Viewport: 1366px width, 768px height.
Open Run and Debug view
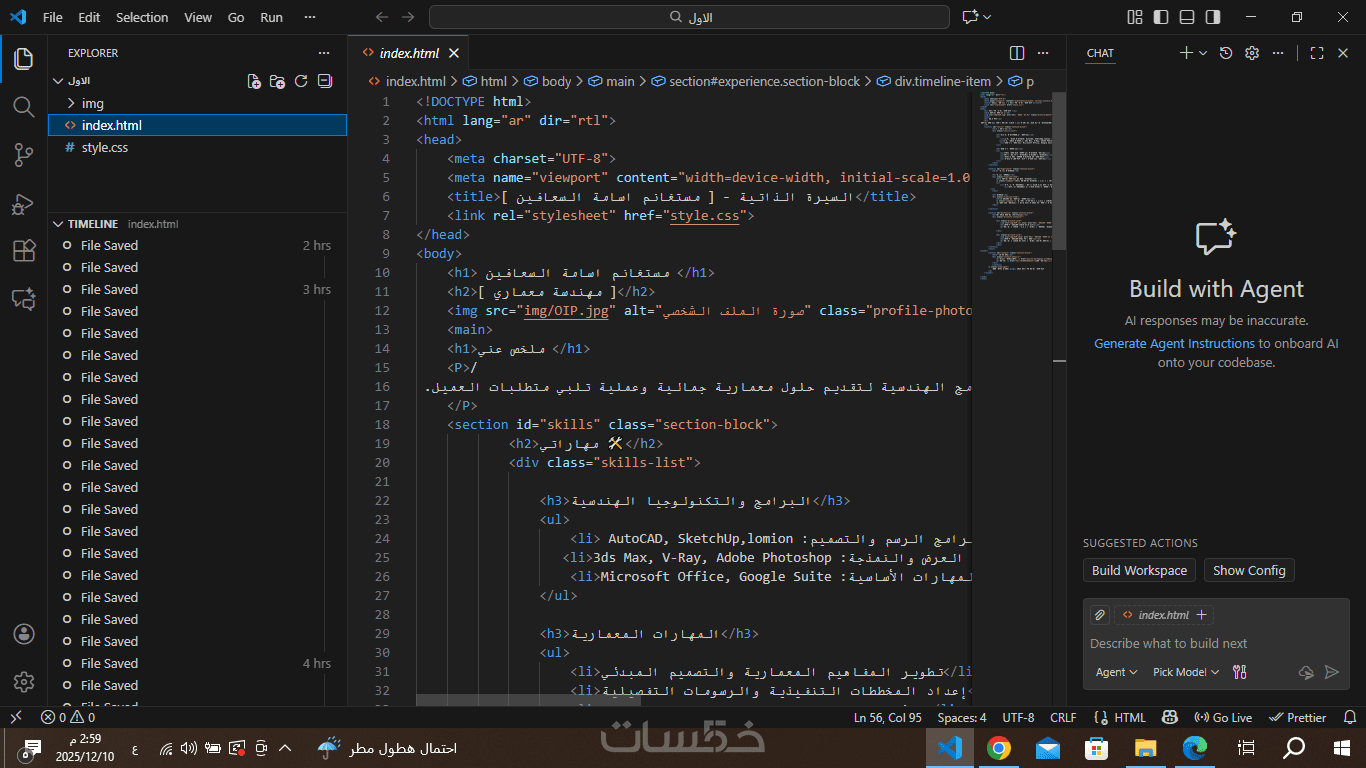pos(23,203)
